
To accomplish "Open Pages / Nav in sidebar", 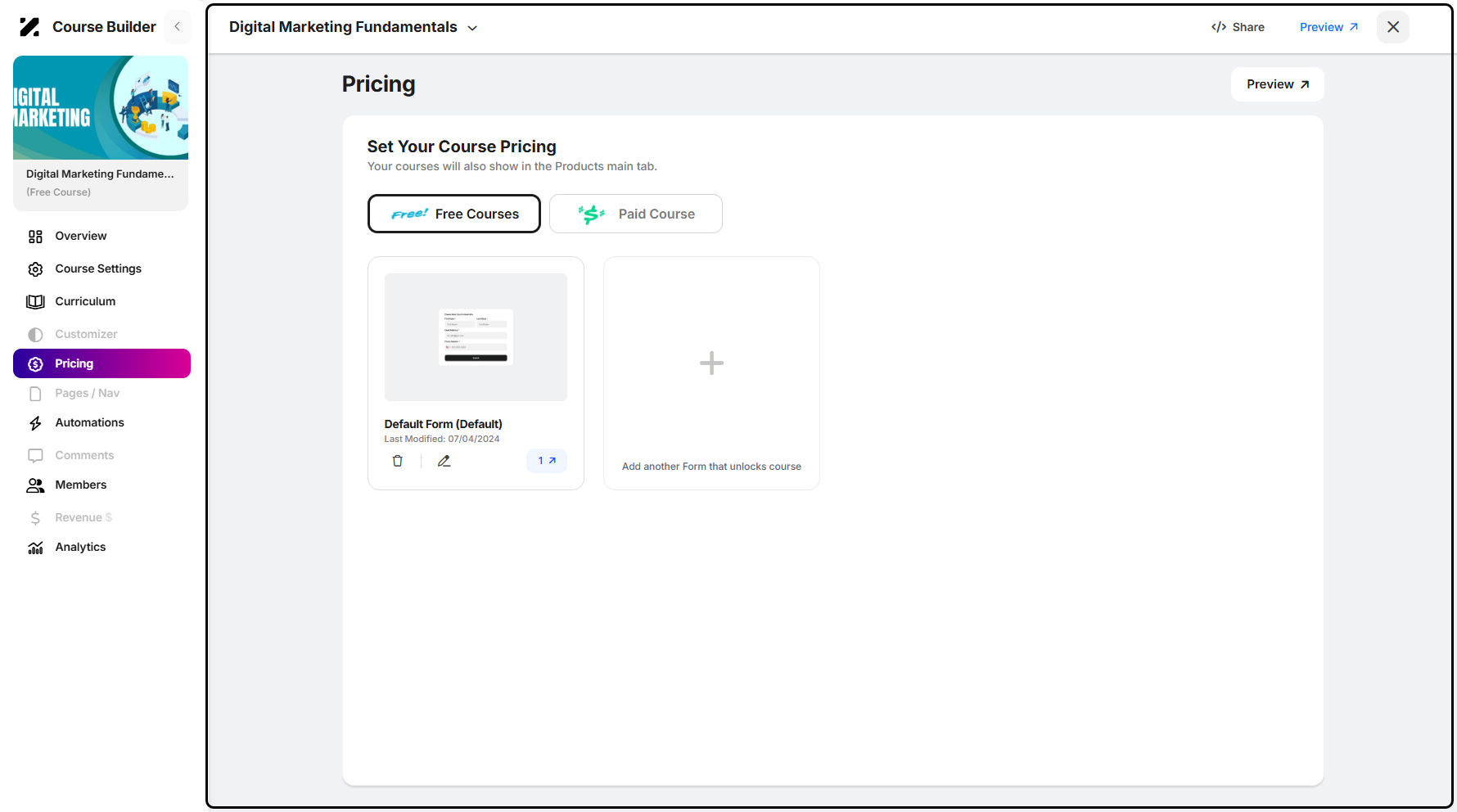I will coord(101,393).
